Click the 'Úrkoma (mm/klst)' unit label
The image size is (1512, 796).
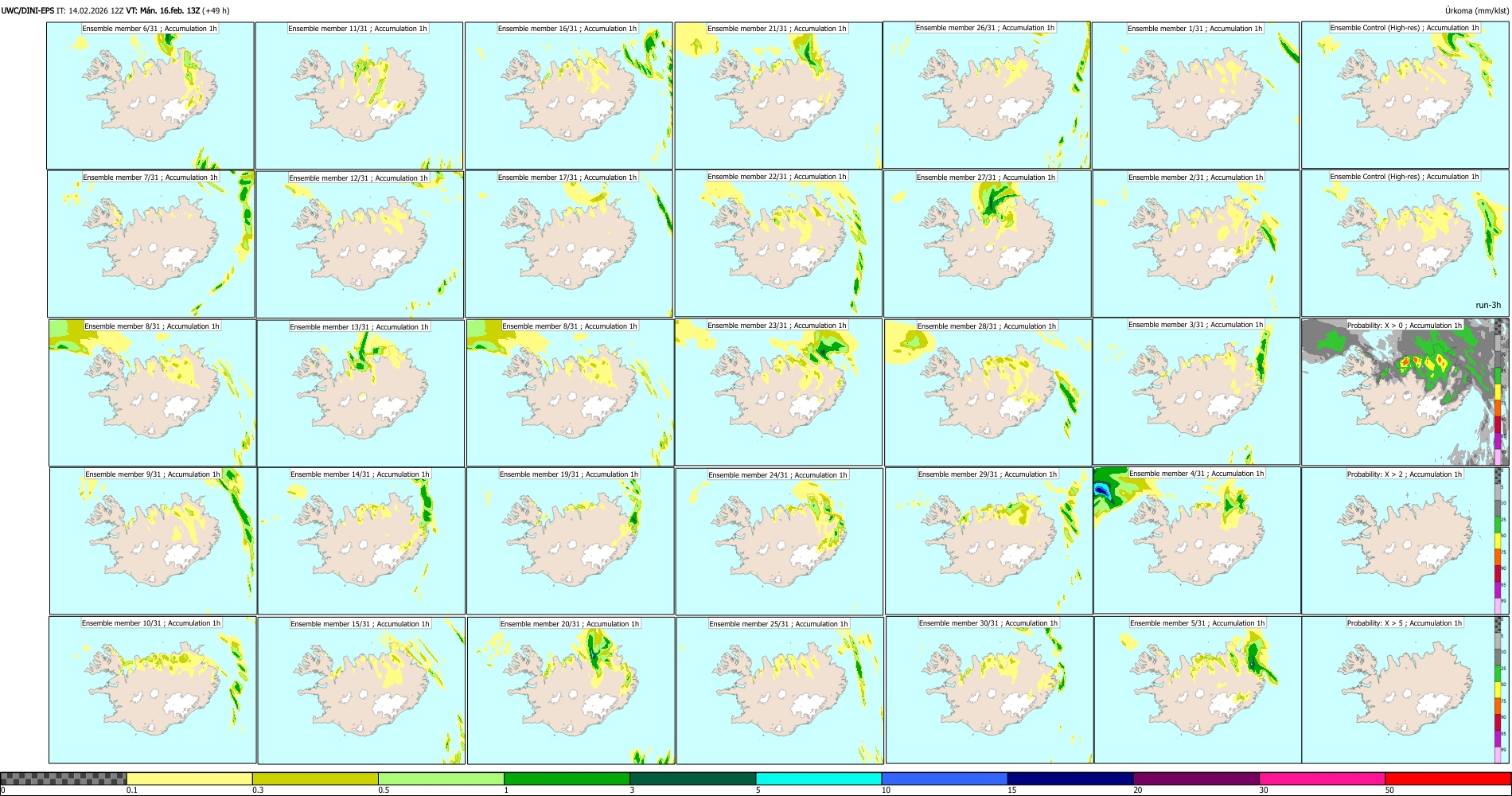point(1476,10)
